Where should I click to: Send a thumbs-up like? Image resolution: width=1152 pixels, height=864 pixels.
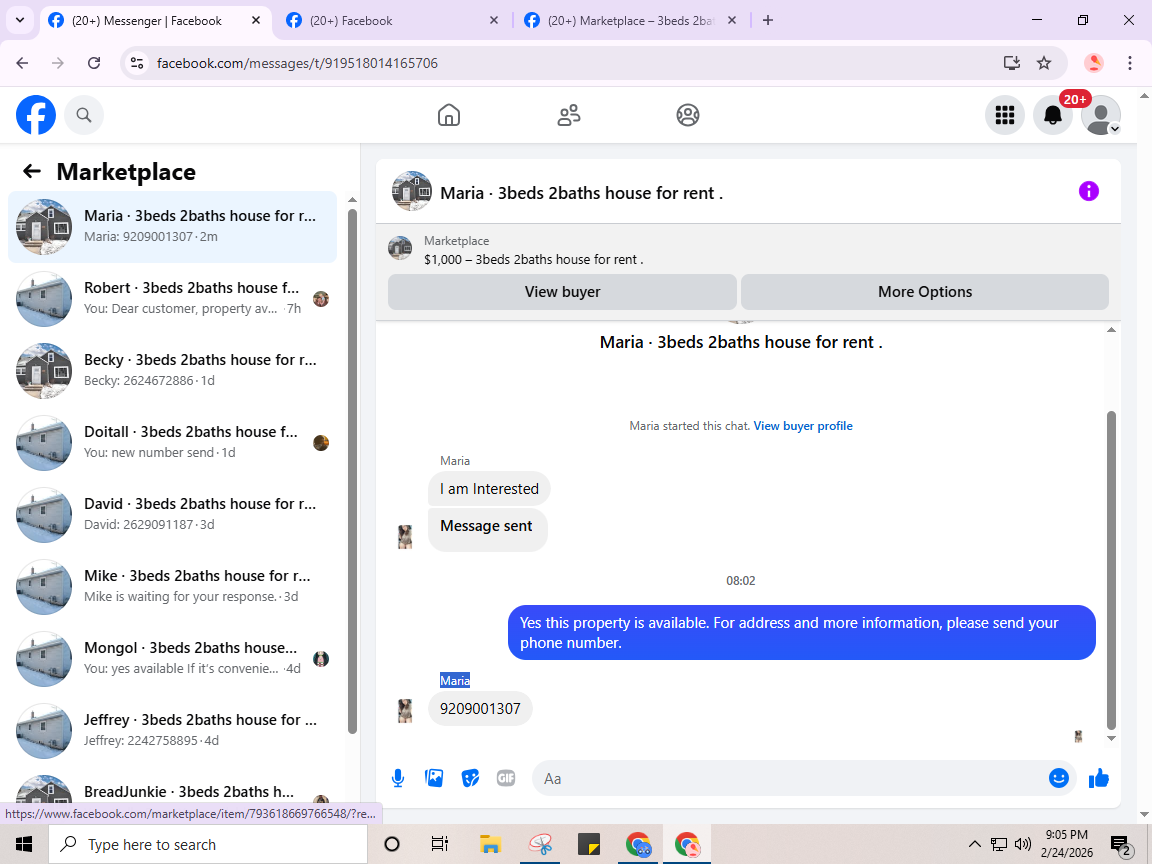pos(1099,778)
